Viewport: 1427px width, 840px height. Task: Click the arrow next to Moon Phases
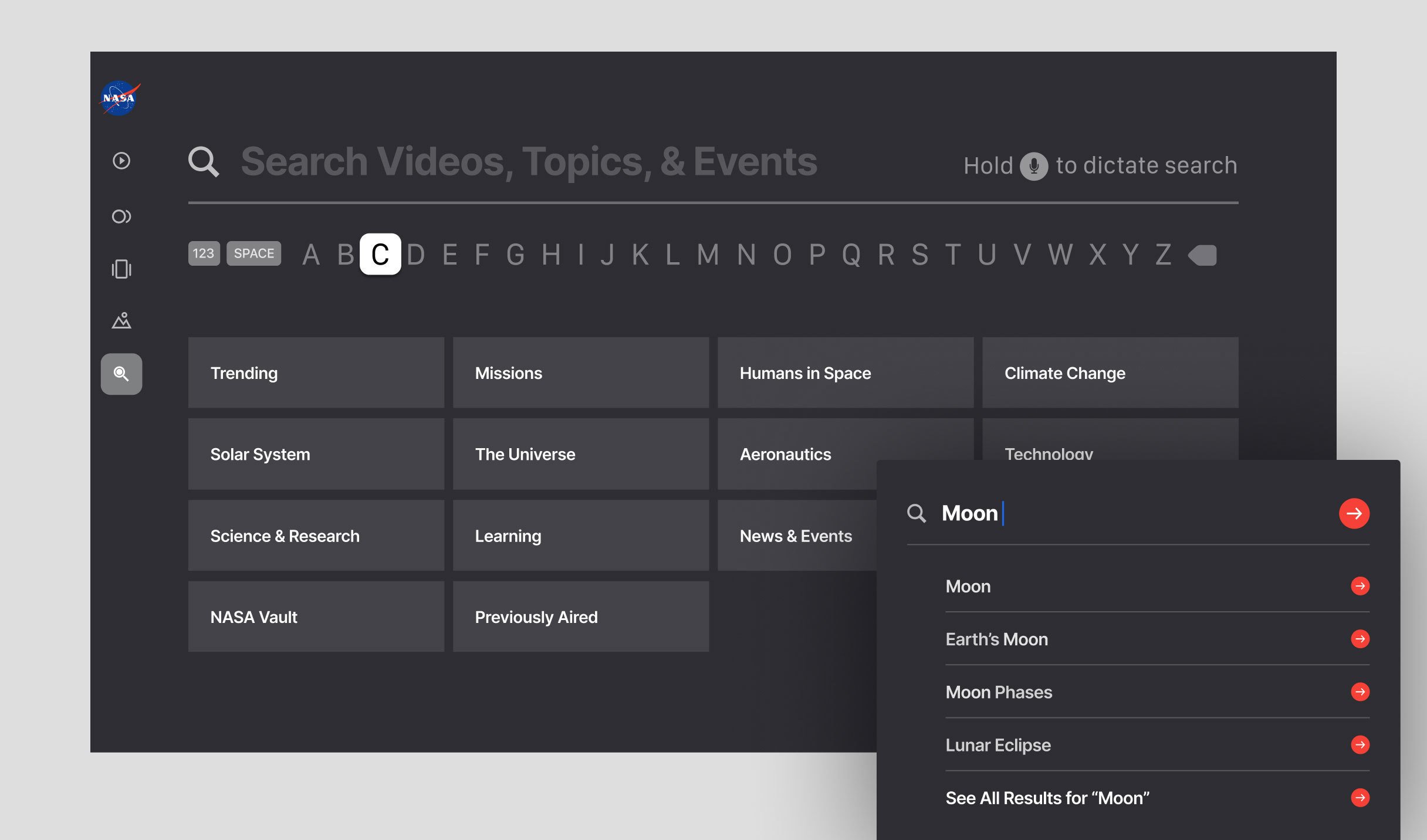pyautogui.click(x=1360, y=692)
